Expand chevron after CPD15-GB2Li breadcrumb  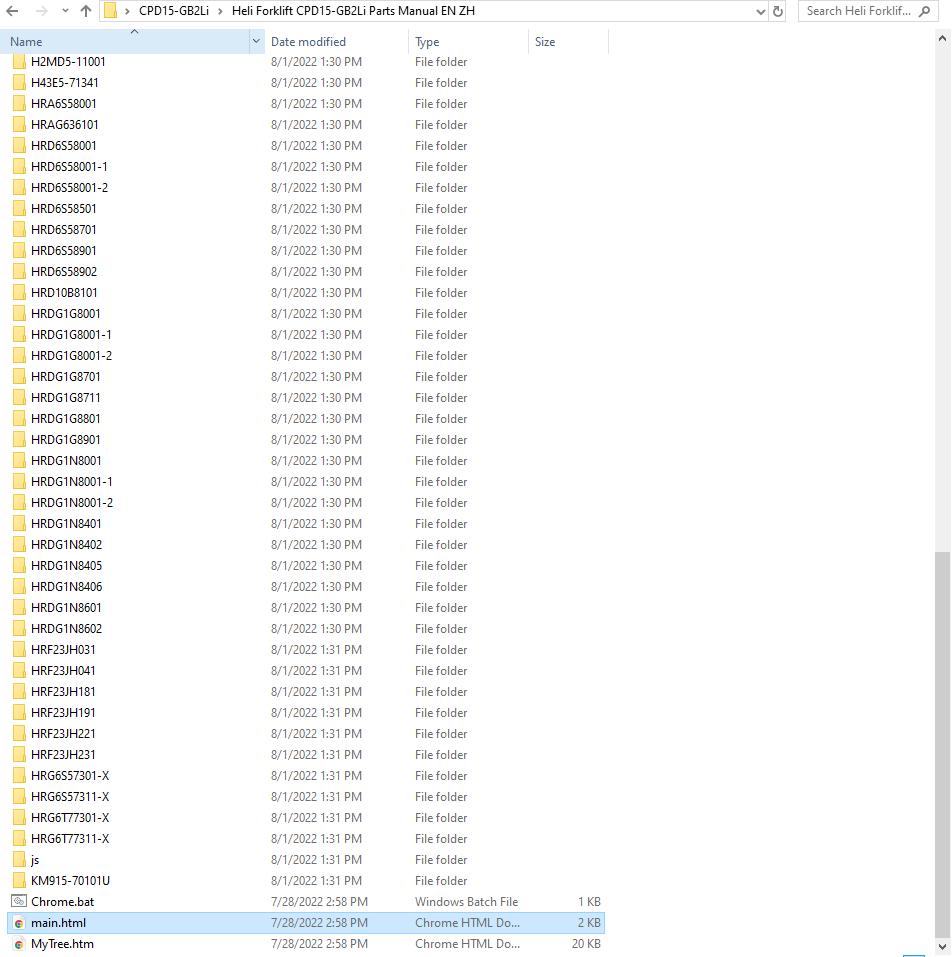click(x=220, y=11)
